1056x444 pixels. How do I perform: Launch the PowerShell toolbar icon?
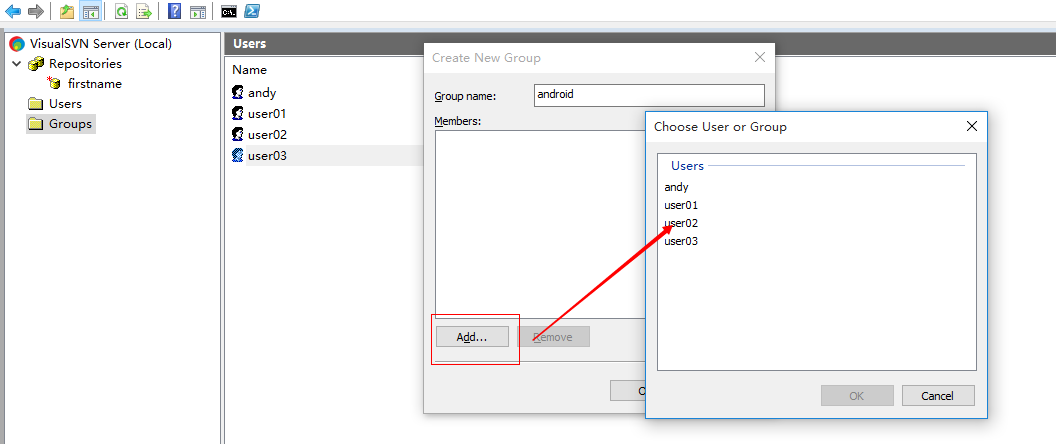tap(252, 11)
